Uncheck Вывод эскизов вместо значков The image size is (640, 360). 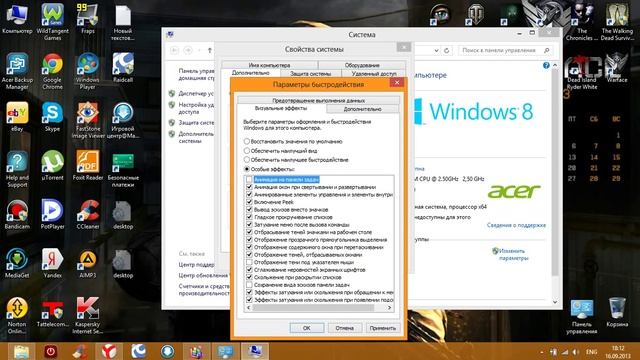click(x=249, y=209)
